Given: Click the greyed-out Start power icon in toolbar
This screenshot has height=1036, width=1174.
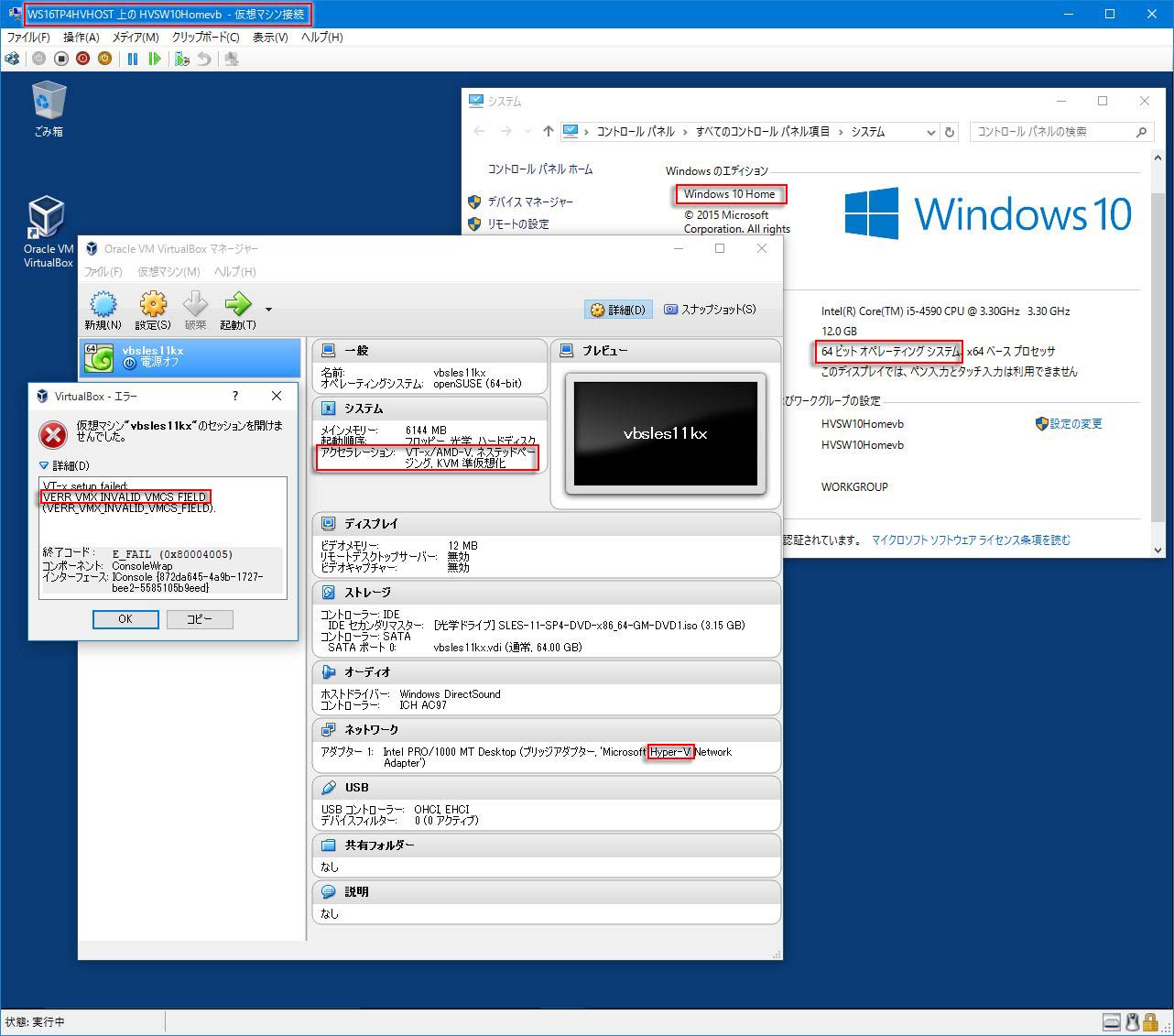Looking at the screenshot, I should coord(38,59).
